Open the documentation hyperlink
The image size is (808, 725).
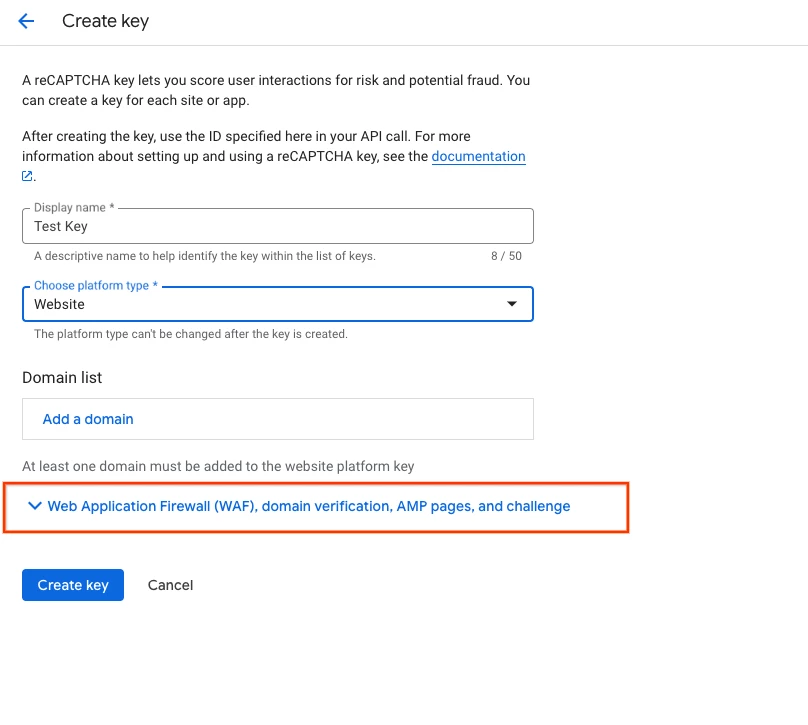[478, 156]
